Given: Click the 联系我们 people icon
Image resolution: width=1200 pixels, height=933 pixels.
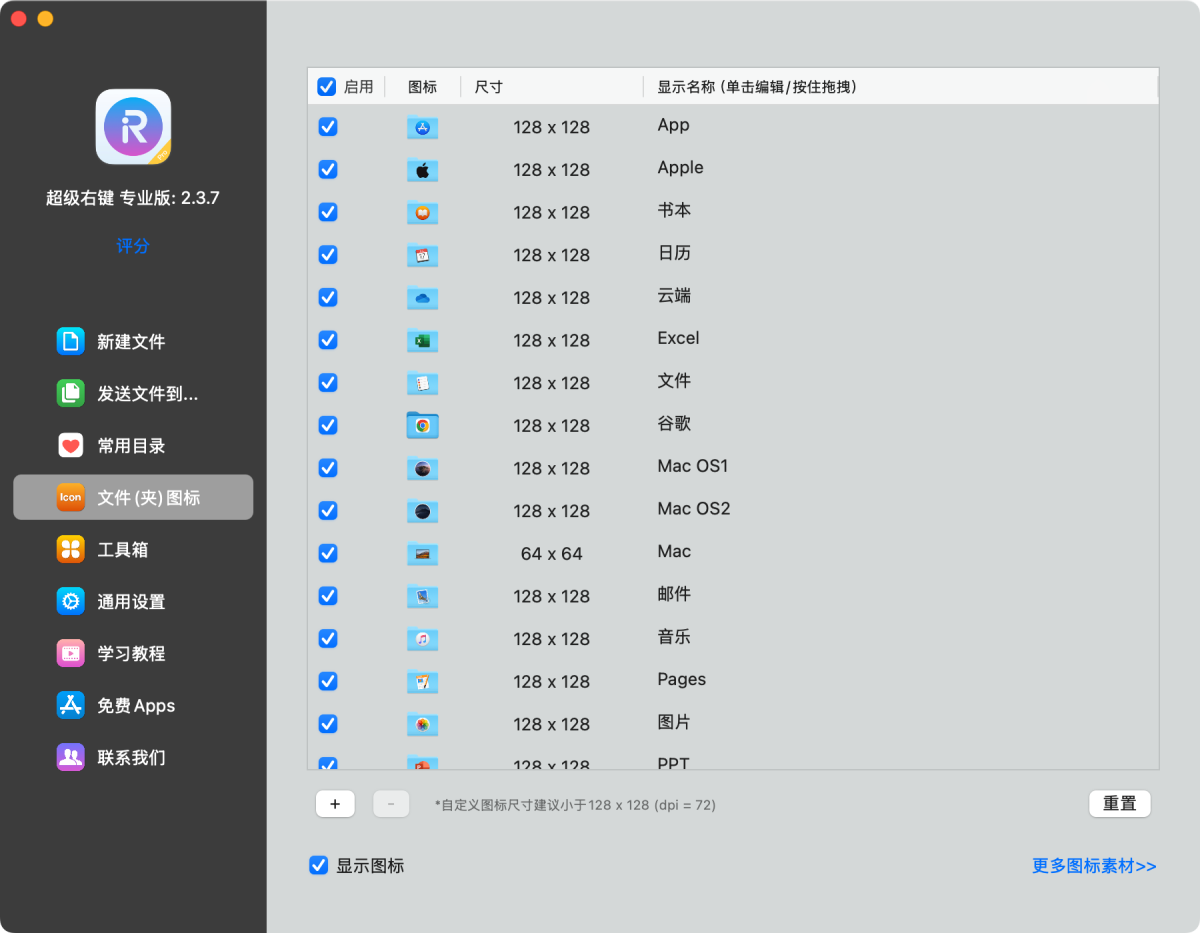Looking at the screenshot, I should point(71,758).
